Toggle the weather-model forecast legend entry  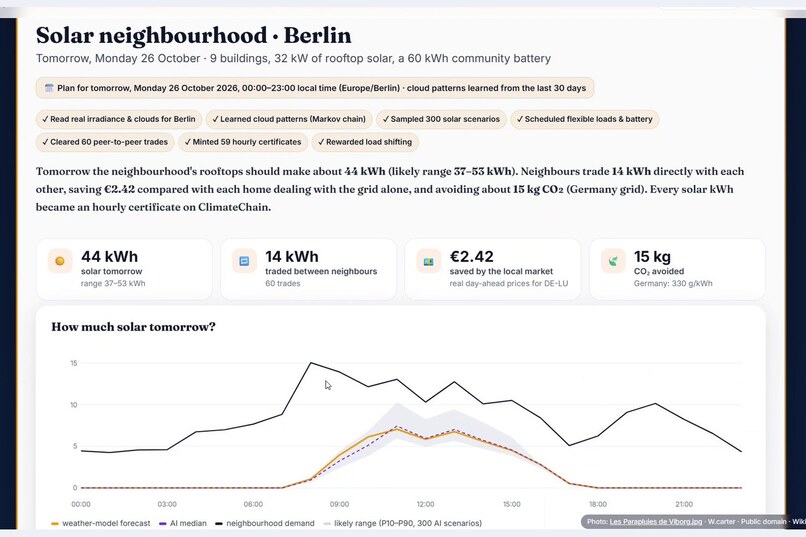coord(101,523)
